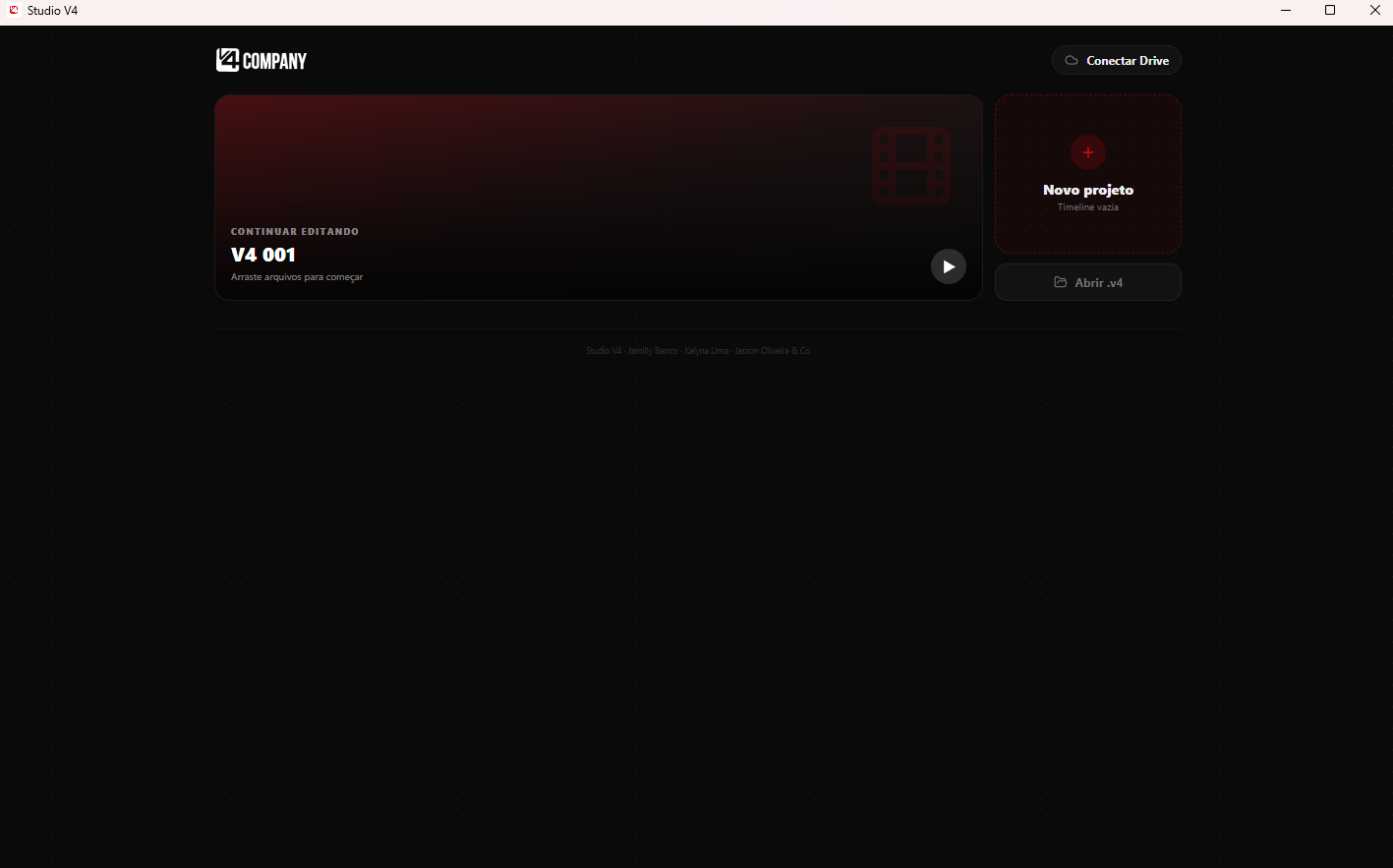
Task: Click the folder icon in Abrir .v4
Action: pos(1061,282)
